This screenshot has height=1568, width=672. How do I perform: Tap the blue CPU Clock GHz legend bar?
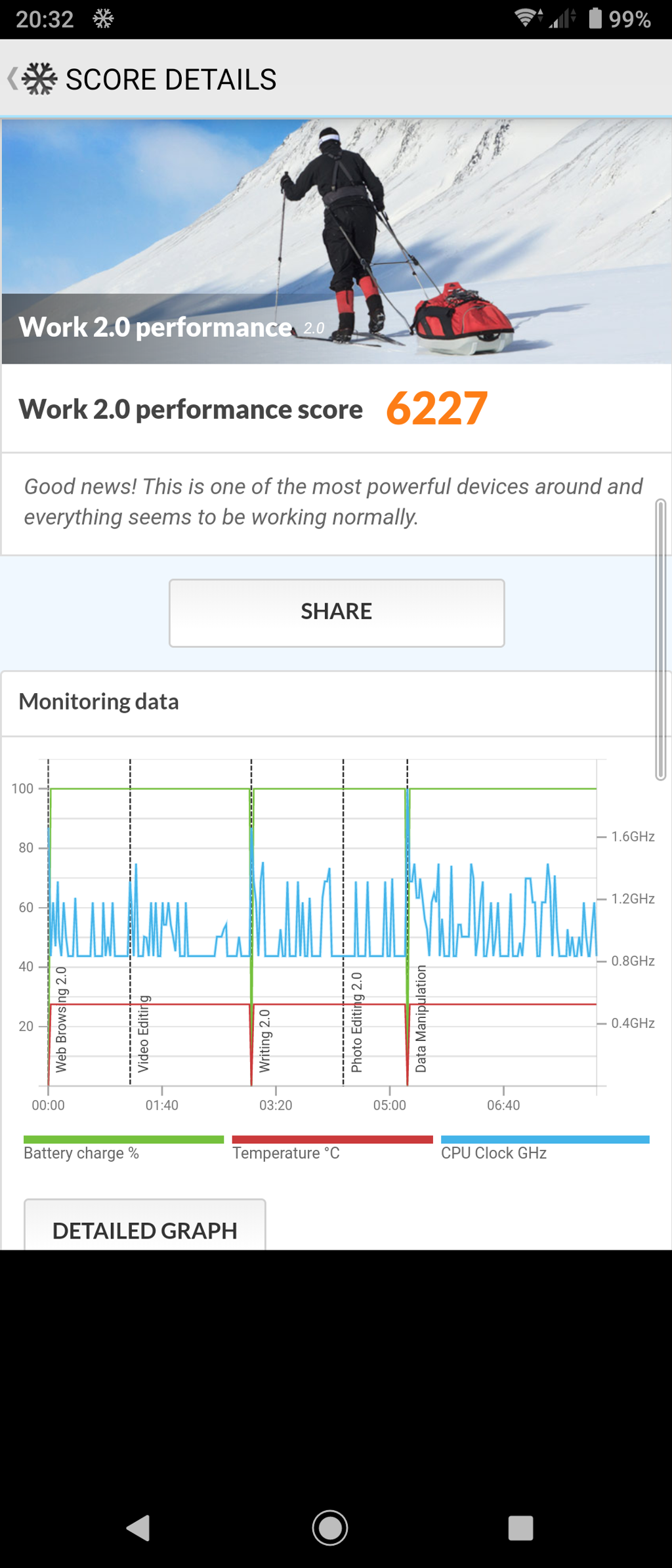[545, 1139]
